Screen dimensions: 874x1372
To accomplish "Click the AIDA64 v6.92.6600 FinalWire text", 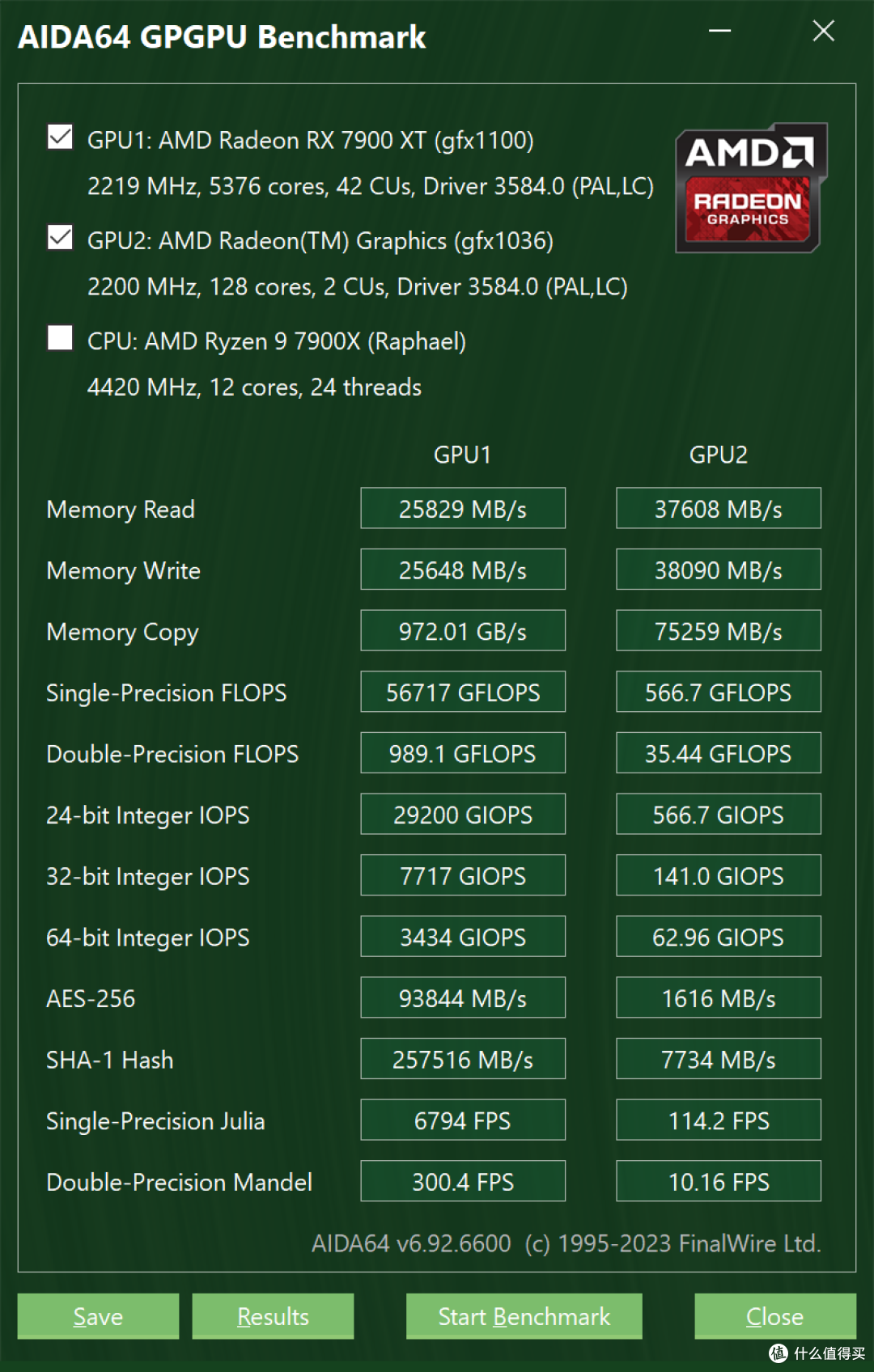I will tap(566, 1243).
